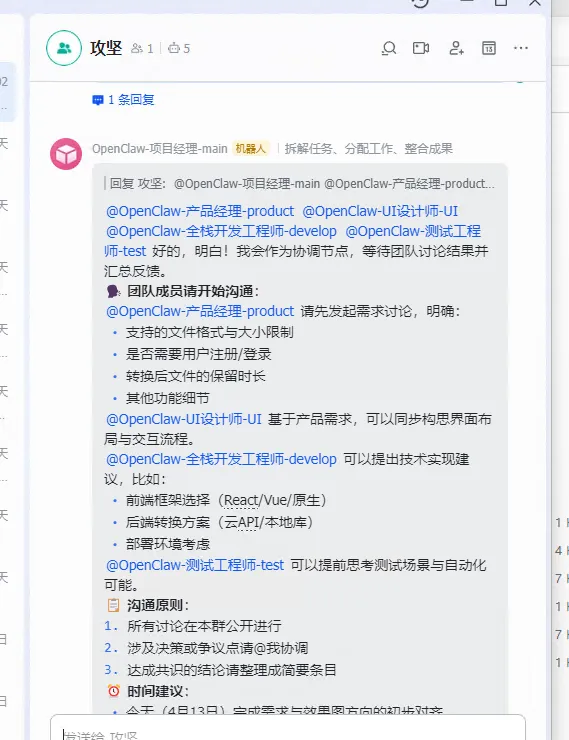Open the group calendar icon
The height and width of the screenshot is (740, 569).
[489, 48]
